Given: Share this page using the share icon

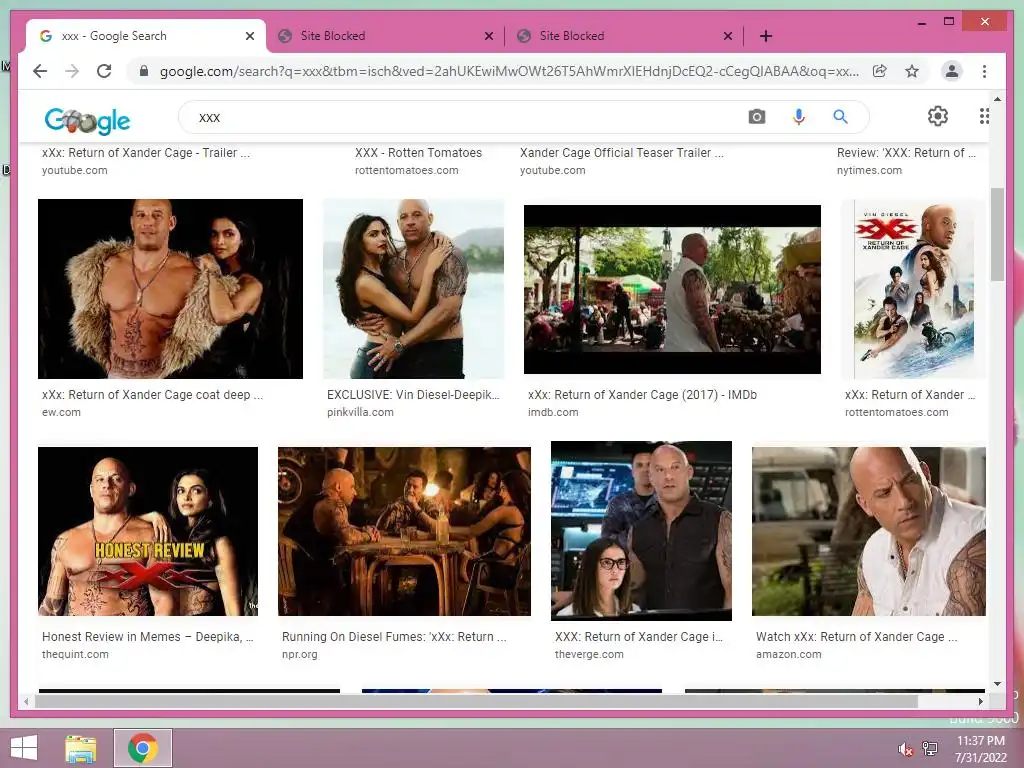Looking at the screenshot, I should [x=880, y=71].
